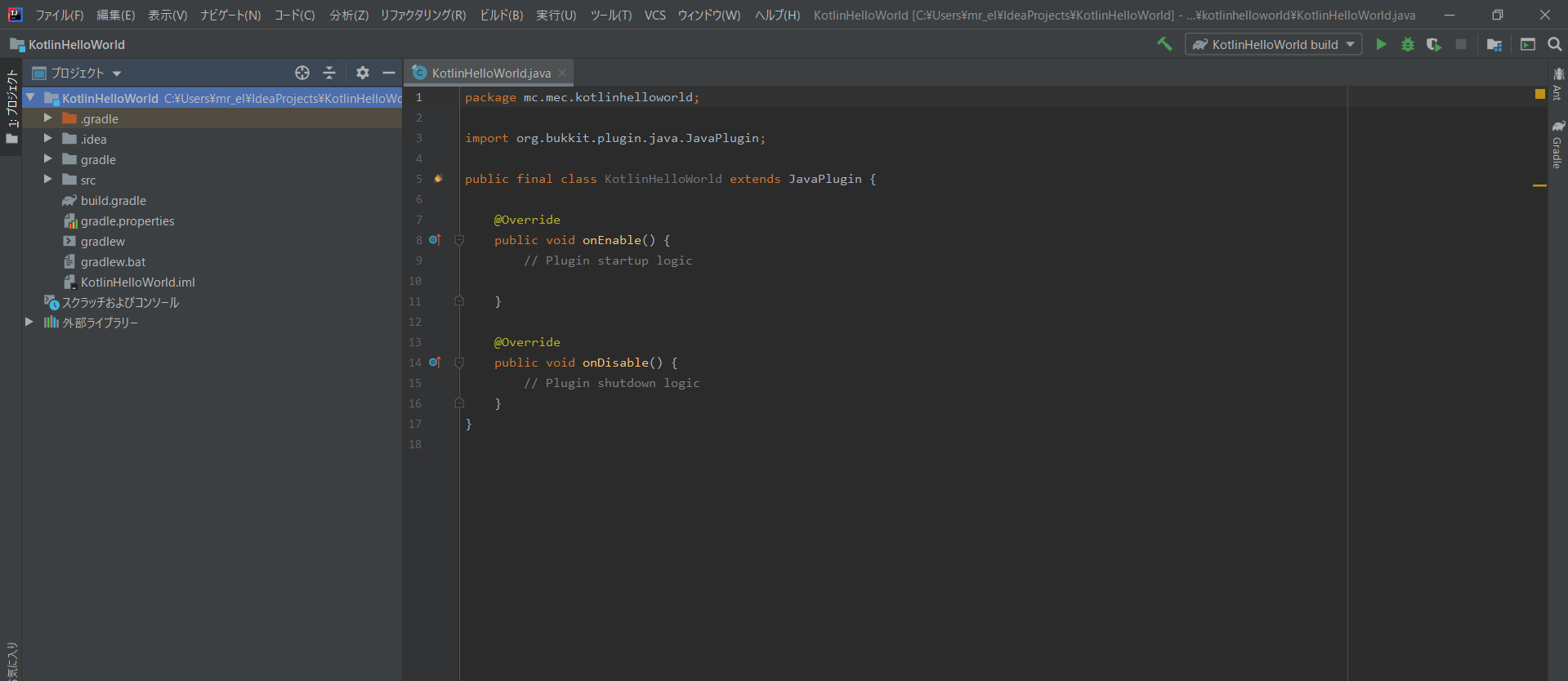
Task: Open the Code menu (コード)
Action: 294,15
